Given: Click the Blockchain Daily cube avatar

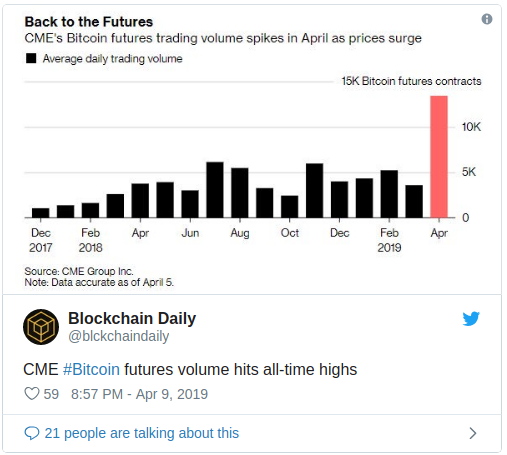Looking at the screenshot, I should coord(41,327).
